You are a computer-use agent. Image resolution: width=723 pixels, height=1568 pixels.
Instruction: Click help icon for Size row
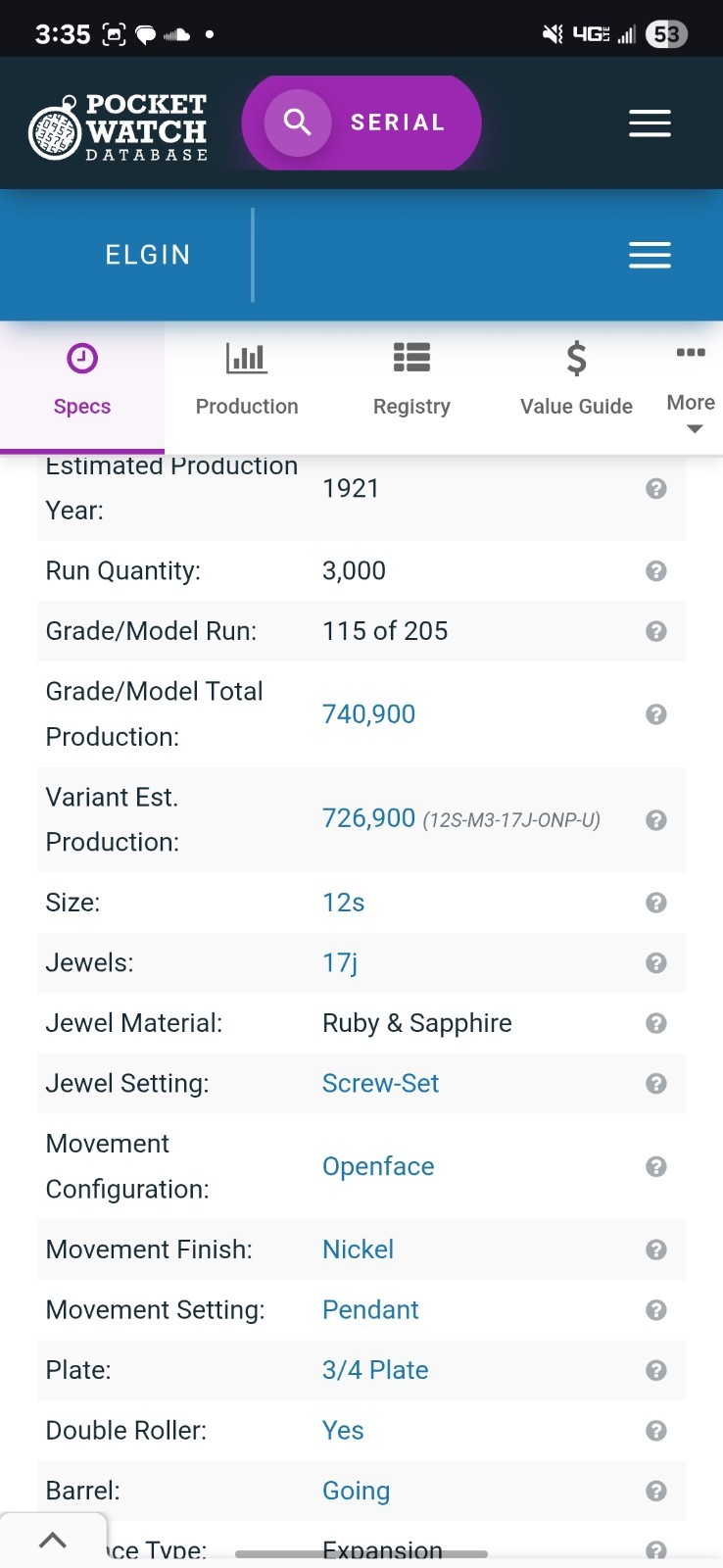pyautogui.click(x=656, y=903)
